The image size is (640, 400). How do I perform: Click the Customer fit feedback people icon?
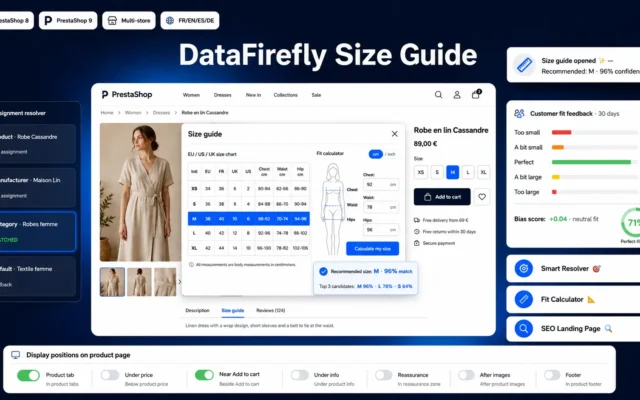click(519, 113)
